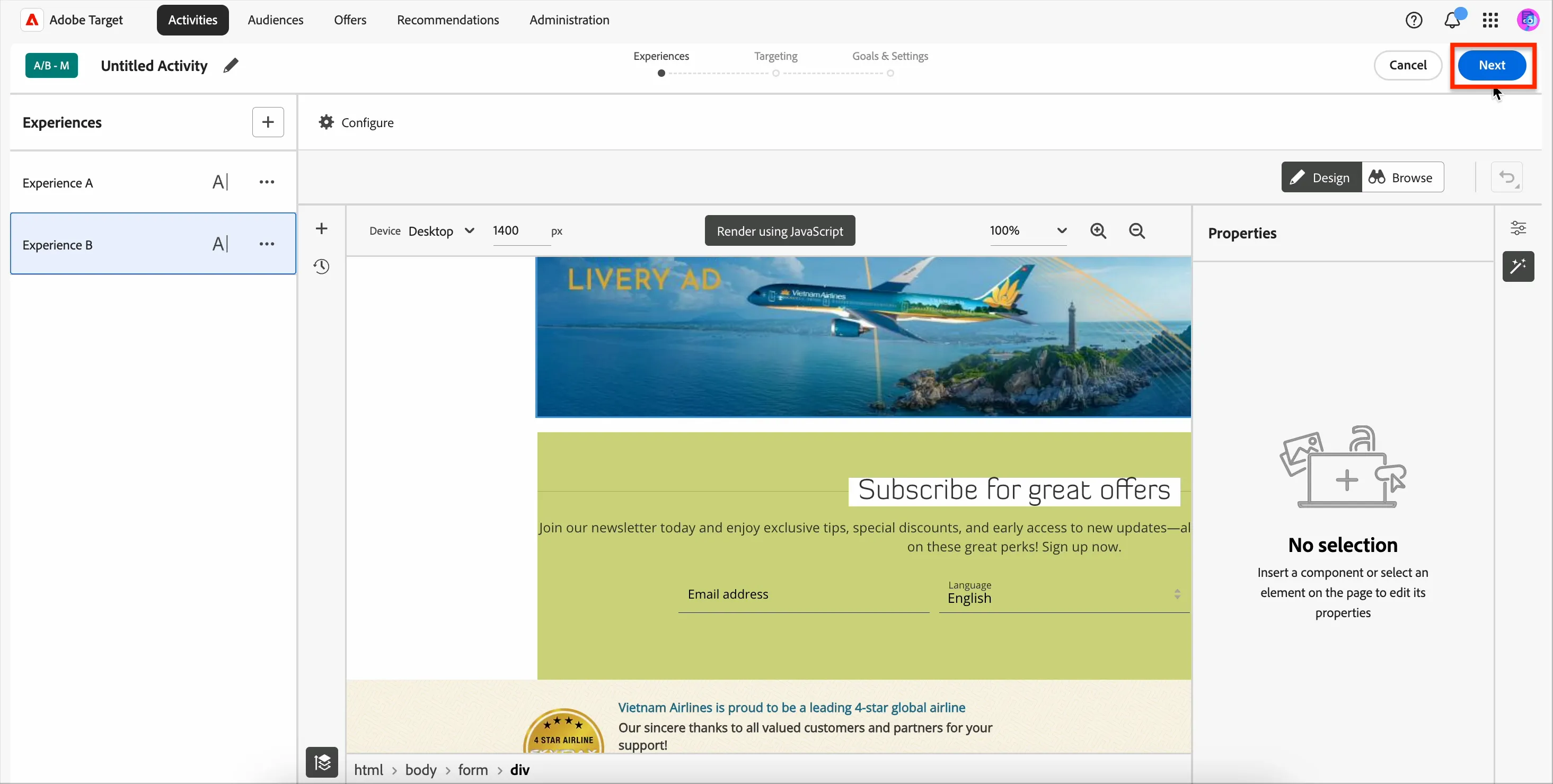Switch to Design mode

tap(1321, 177)
